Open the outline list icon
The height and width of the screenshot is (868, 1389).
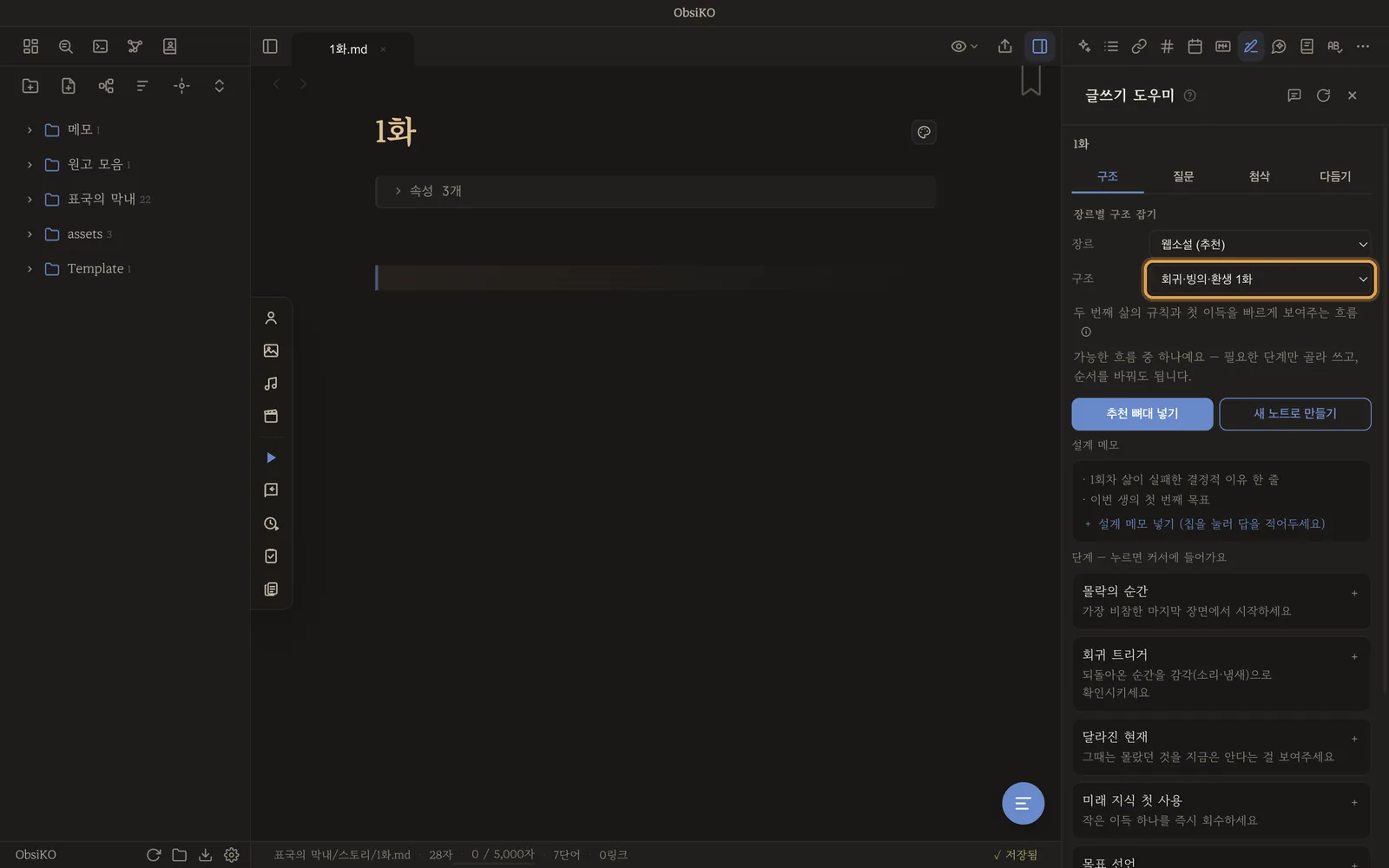(x=1111, y=46)
